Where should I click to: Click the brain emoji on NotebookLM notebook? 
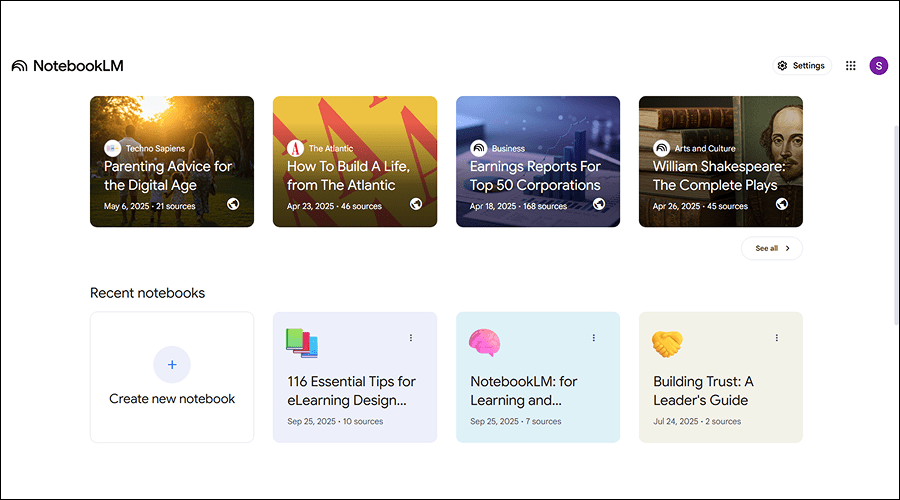[484, 342]
